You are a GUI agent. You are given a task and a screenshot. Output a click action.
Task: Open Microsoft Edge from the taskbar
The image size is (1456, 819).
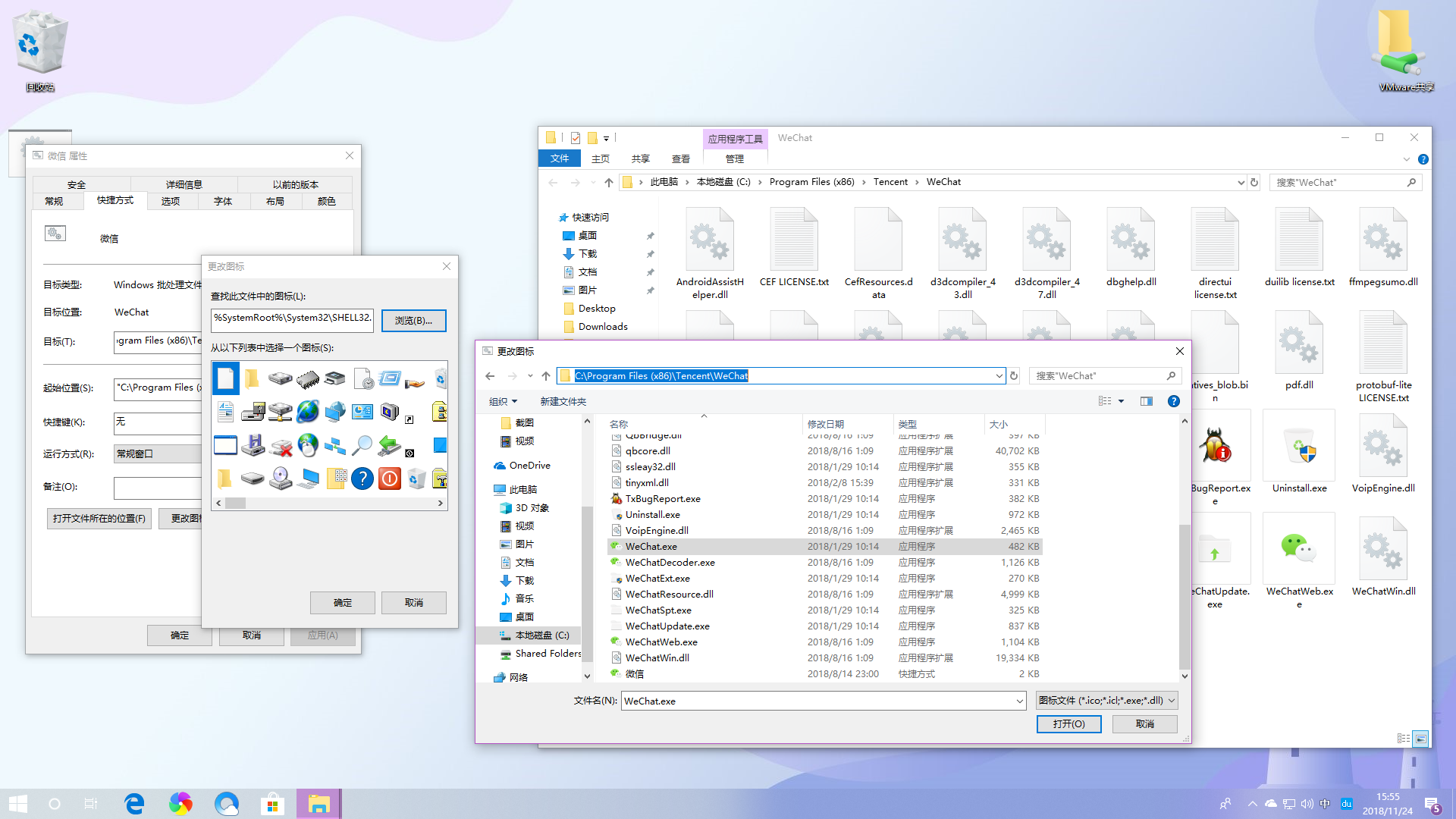click(x=134, y=803)
